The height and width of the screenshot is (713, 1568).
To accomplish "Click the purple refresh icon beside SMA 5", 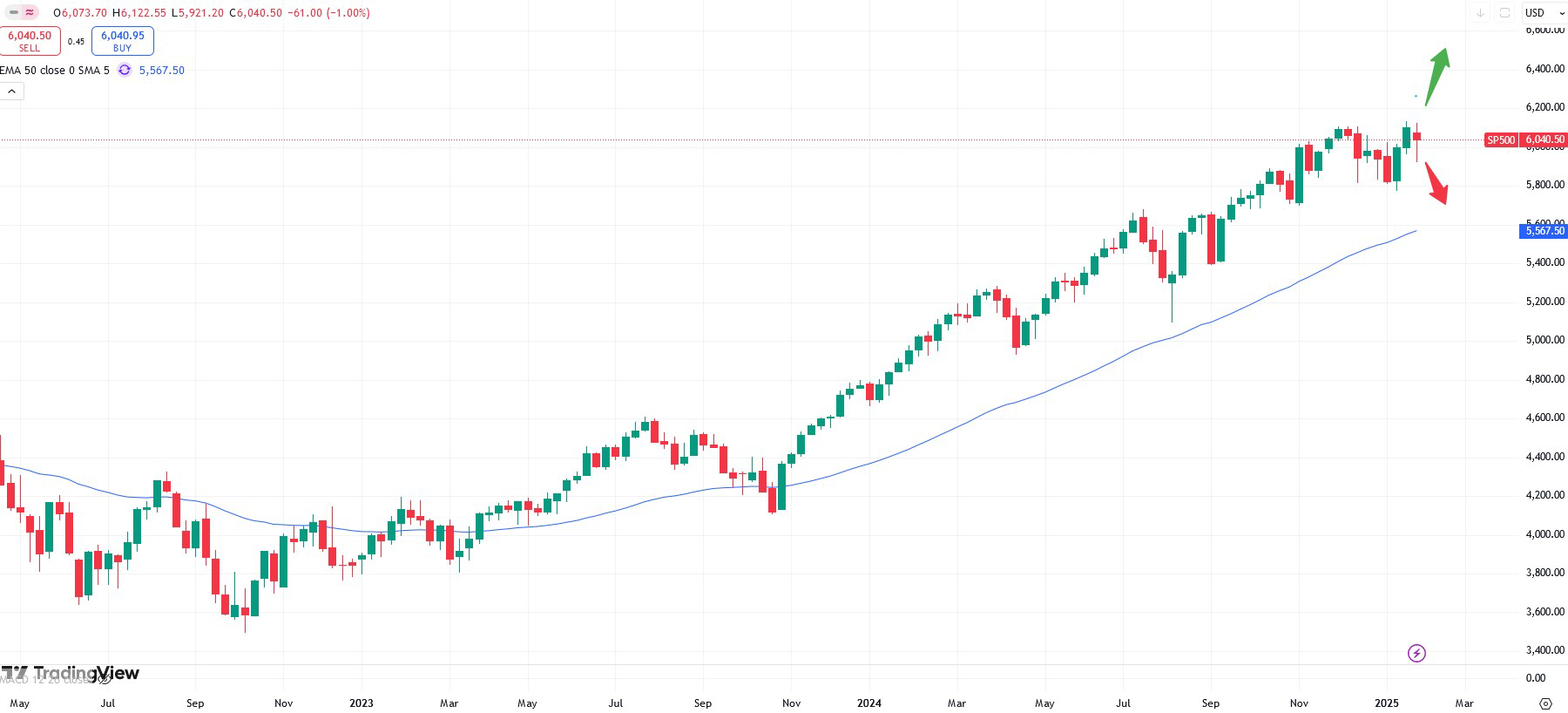I will (x=125, y=70).
